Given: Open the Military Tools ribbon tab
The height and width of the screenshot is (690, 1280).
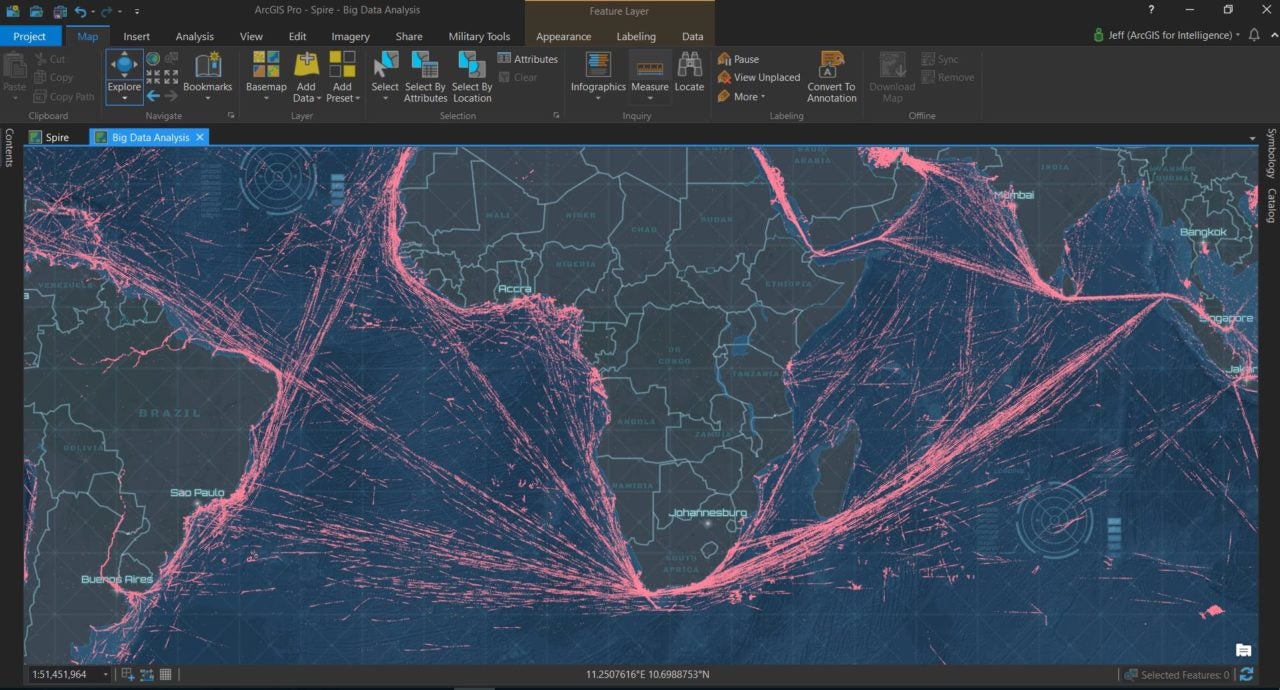Looking at the screenshot, I should click(x=479, y=36).
